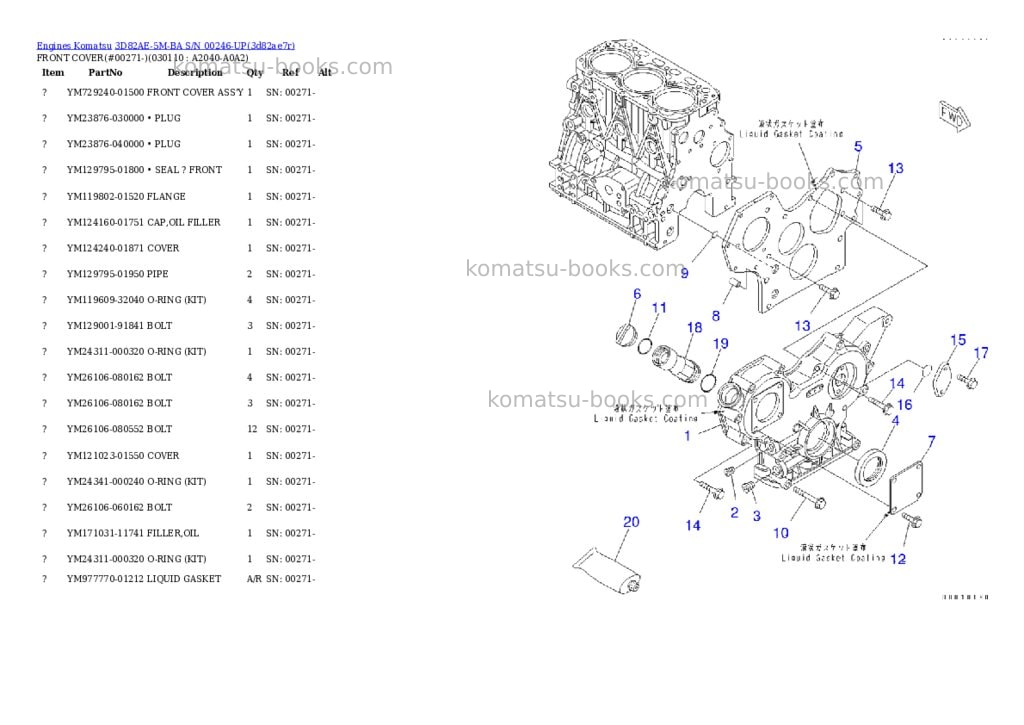1024x725 pixels.
Task: Click callout number 11 on the diagram
Action: (660, 308)
